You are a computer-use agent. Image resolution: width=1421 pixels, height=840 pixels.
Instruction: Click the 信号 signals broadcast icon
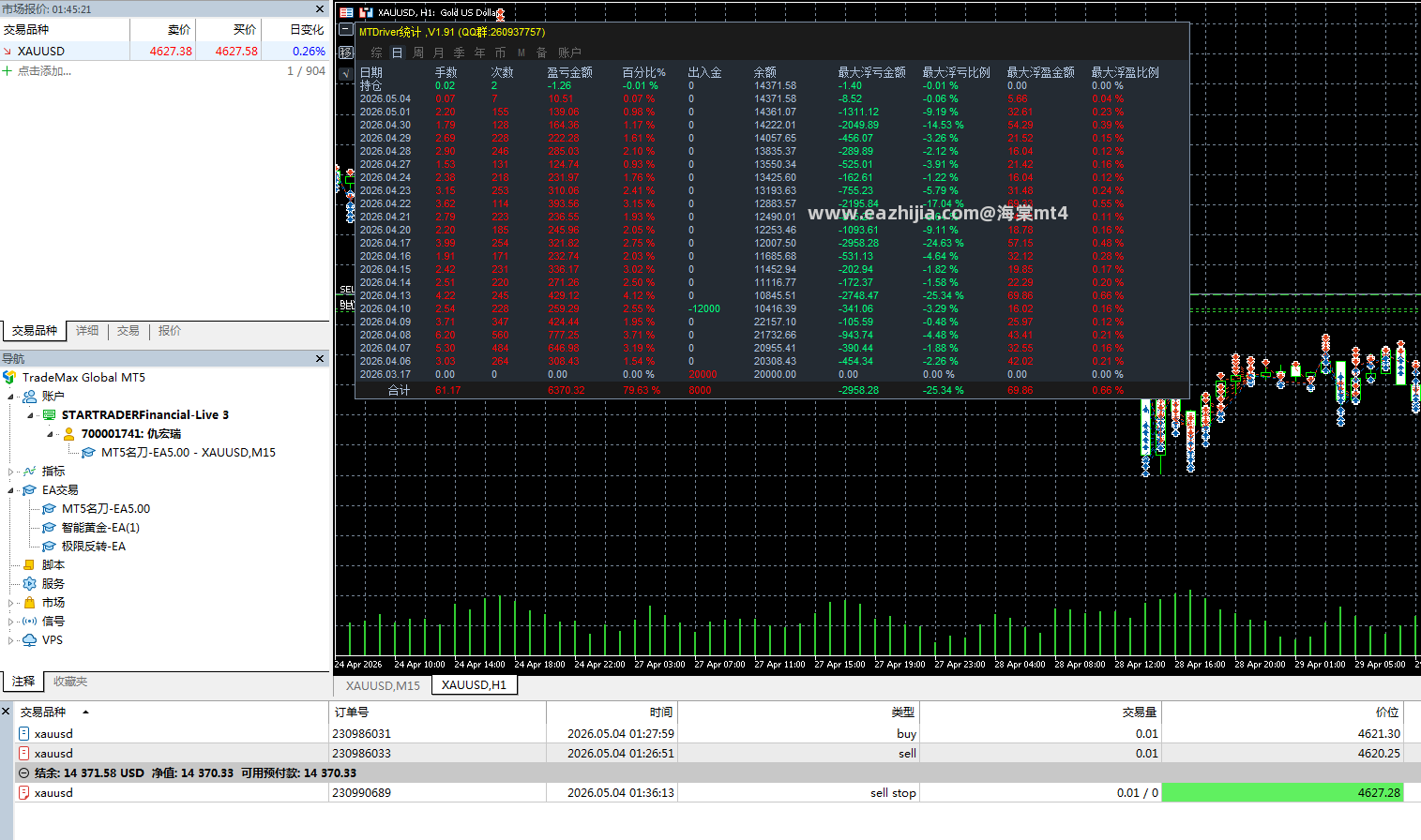[30, 621]
